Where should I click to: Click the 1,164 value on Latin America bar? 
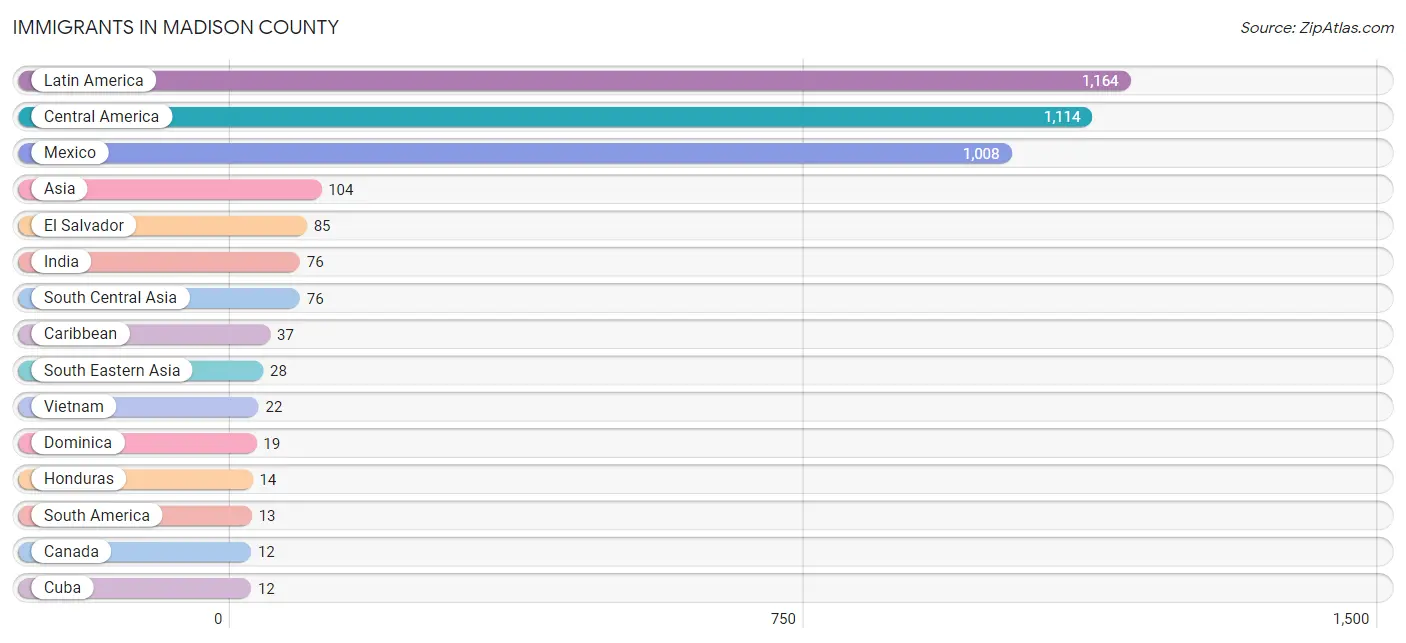coord(1100,81)
